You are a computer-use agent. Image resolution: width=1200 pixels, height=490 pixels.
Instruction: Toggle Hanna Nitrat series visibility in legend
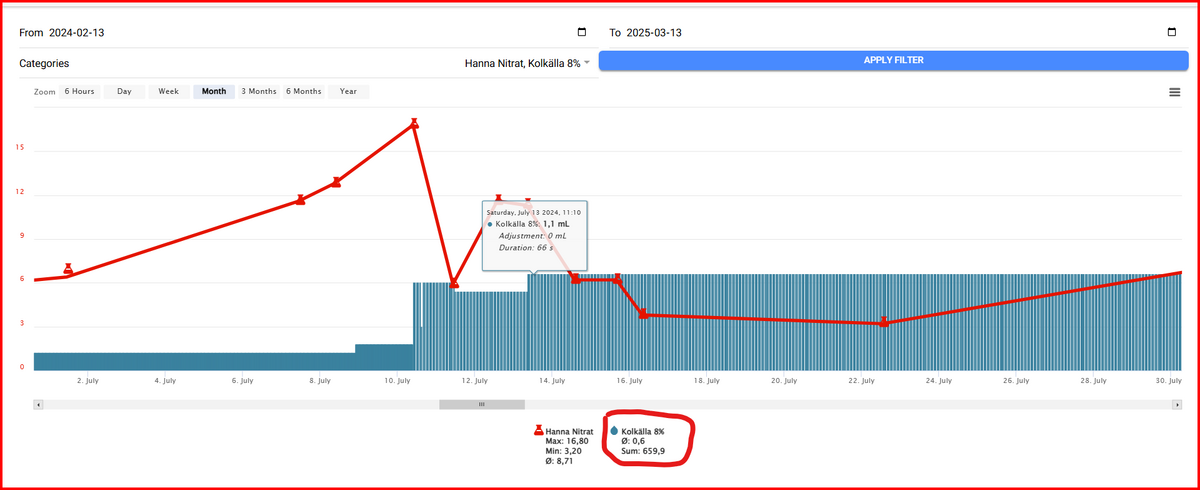click(569, 432)
